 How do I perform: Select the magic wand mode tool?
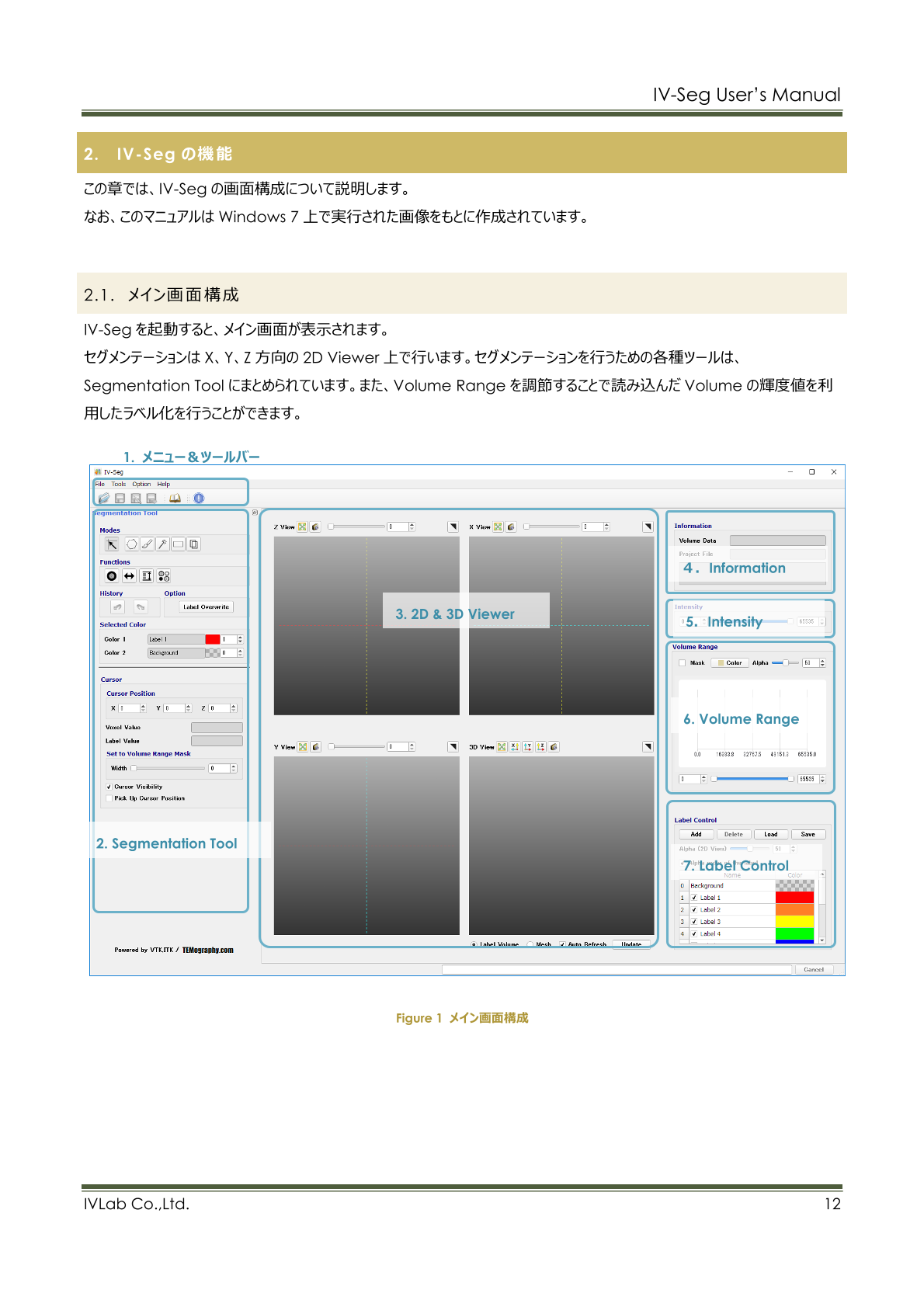click(162, 544)
